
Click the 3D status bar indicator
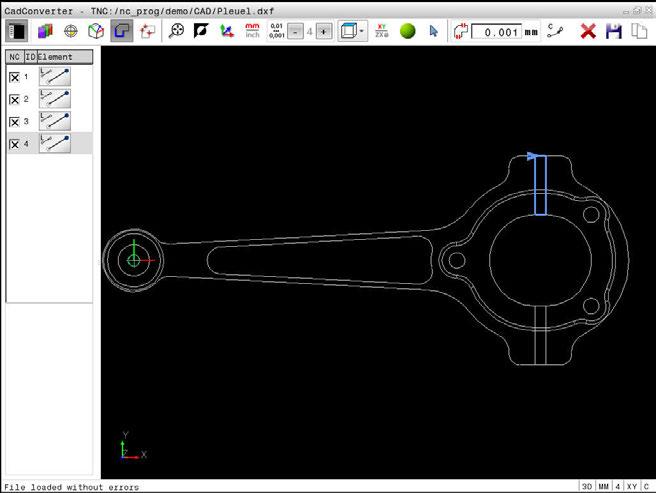(587, 486)
